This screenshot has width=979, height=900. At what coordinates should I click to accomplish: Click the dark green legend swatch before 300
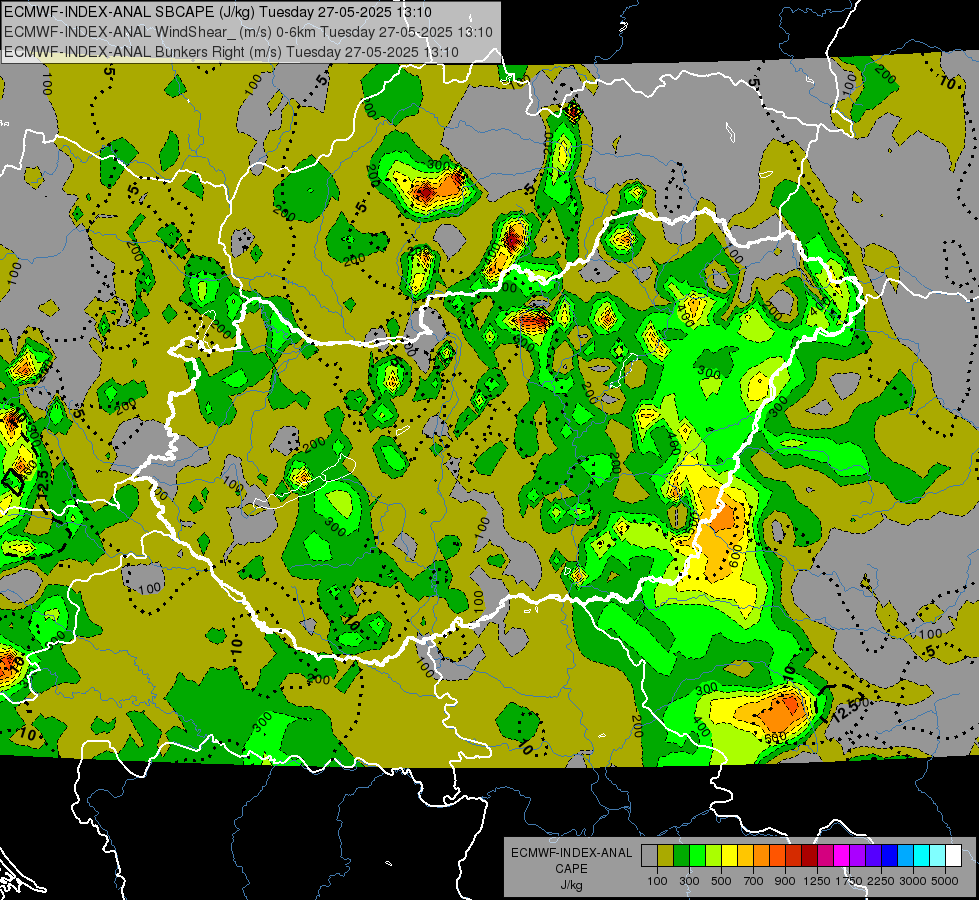(x=681, y=856)
